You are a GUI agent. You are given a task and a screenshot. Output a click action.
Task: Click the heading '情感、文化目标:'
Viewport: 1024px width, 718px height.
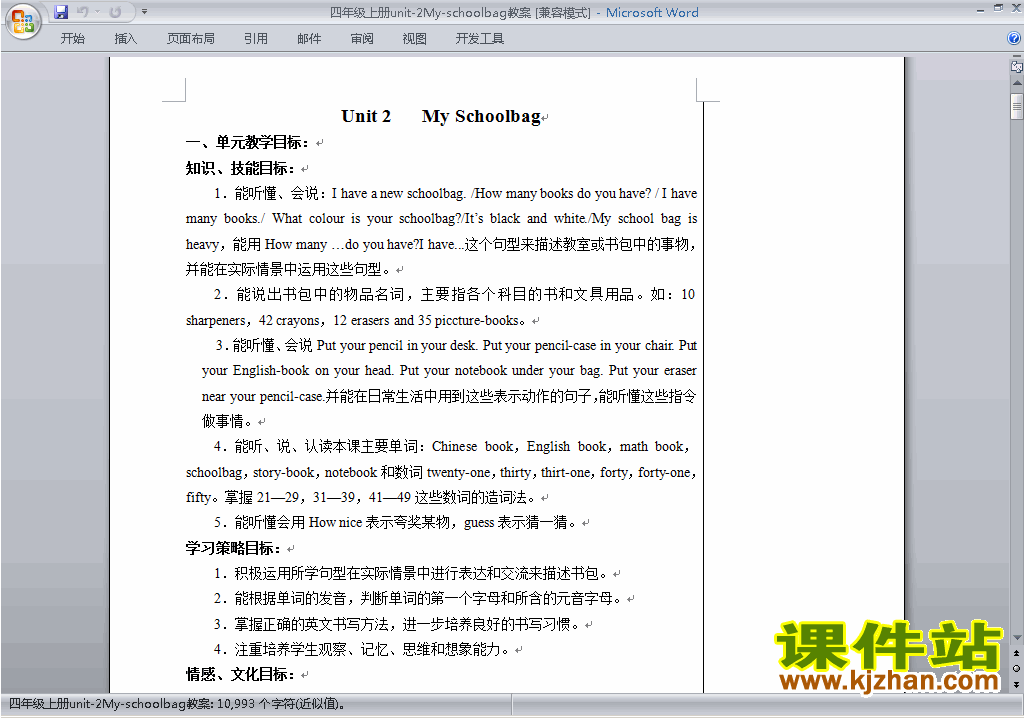tap(240, 674)
